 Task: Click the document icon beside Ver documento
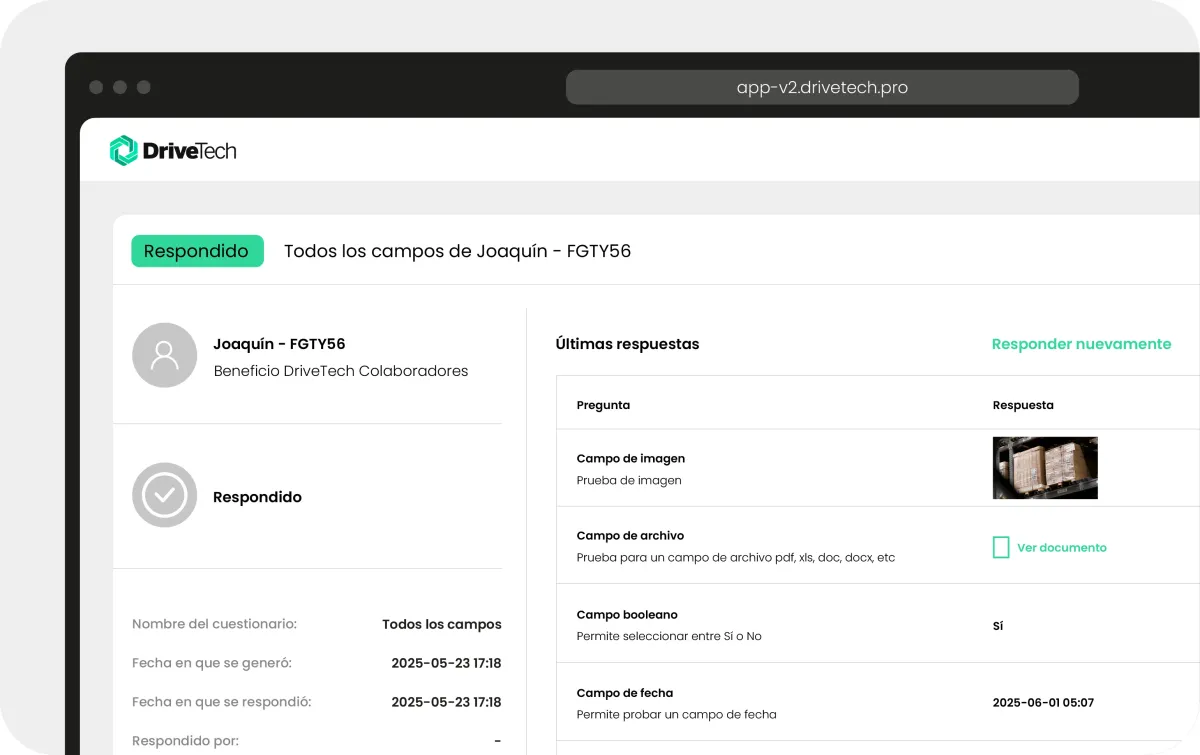[x=1000, y=547]
